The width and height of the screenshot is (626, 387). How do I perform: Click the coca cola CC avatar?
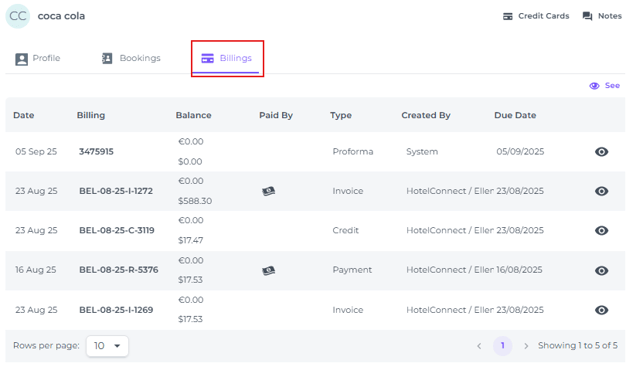click(x=18, y=16)
